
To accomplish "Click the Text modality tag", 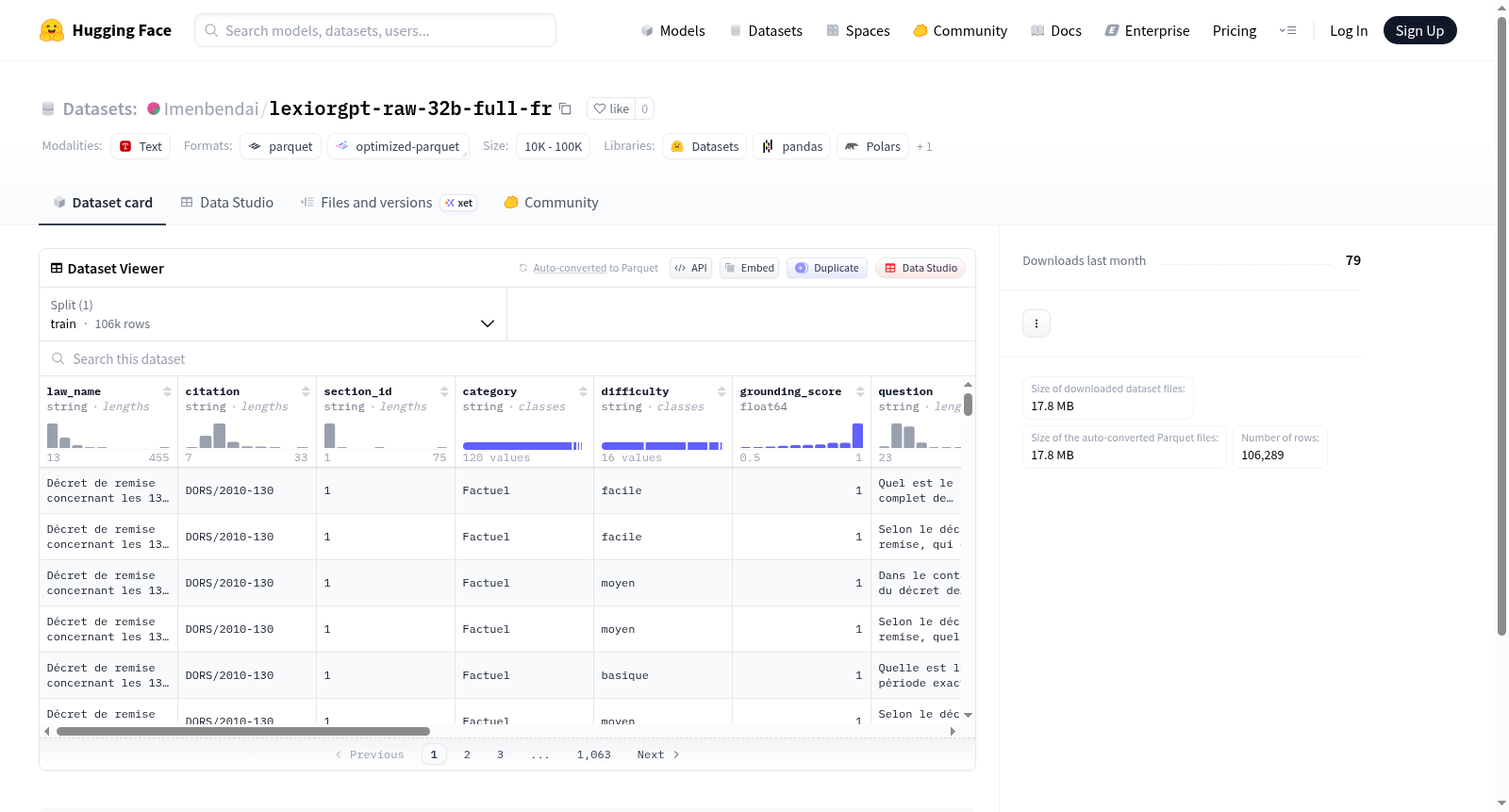I will pyautogui.click(x=141, y=146).
